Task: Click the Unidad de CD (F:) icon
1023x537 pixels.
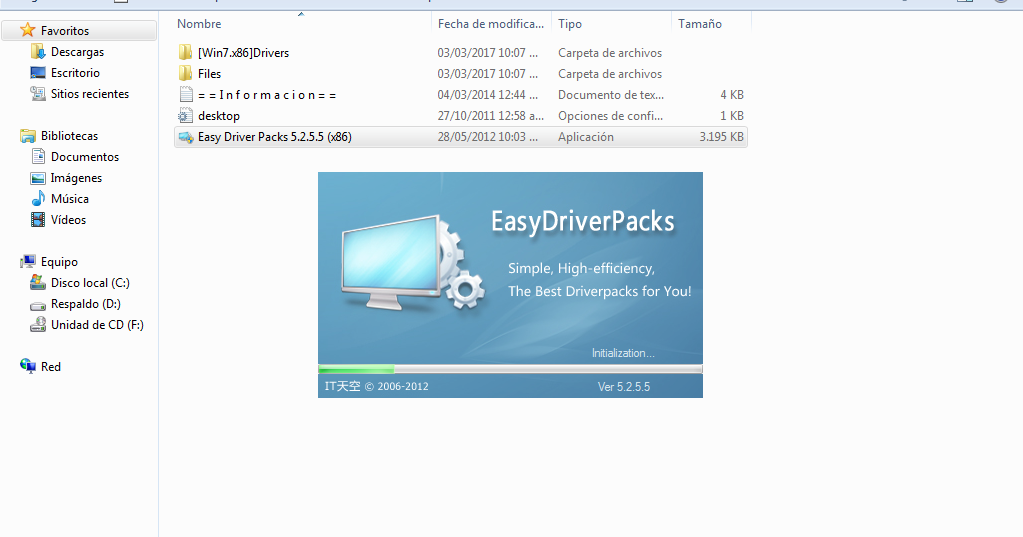Action: (x=38, y=324)
